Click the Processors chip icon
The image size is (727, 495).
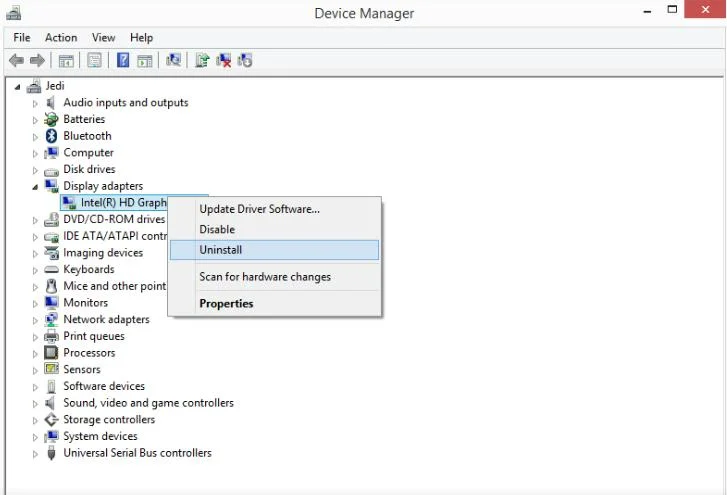tap(51, 353)
